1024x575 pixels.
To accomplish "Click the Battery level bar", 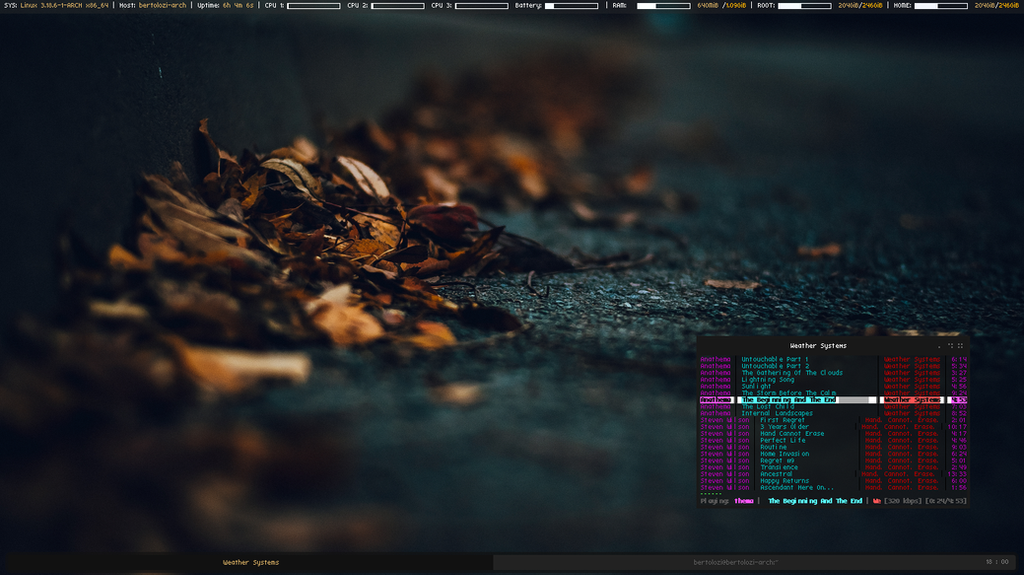I will click(x=571, y=6).
